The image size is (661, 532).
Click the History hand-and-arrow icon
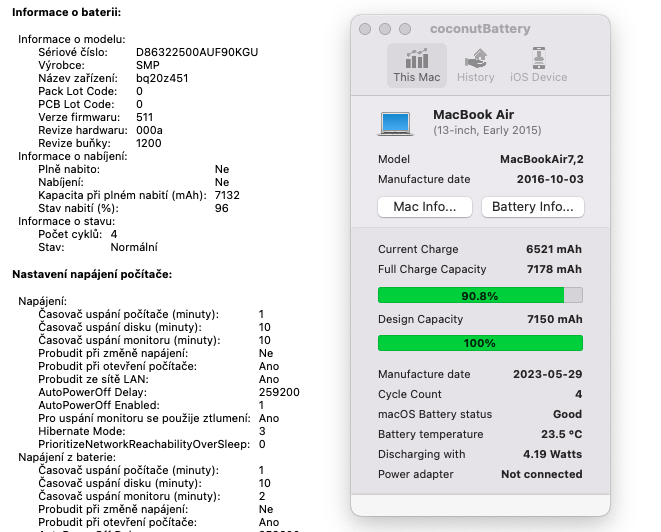[x=476, y=58]
